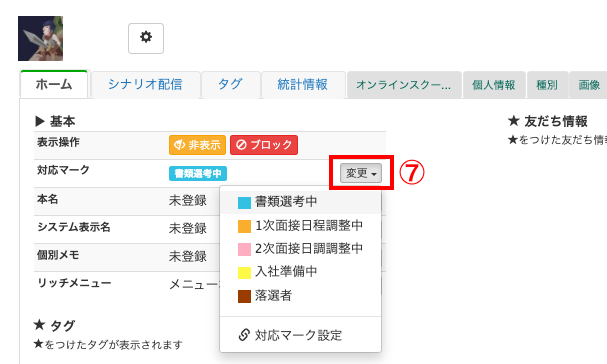Select the blue 書類選考中 option
The width and height of the screenshot is (607, 364).
tap(300, 202)
